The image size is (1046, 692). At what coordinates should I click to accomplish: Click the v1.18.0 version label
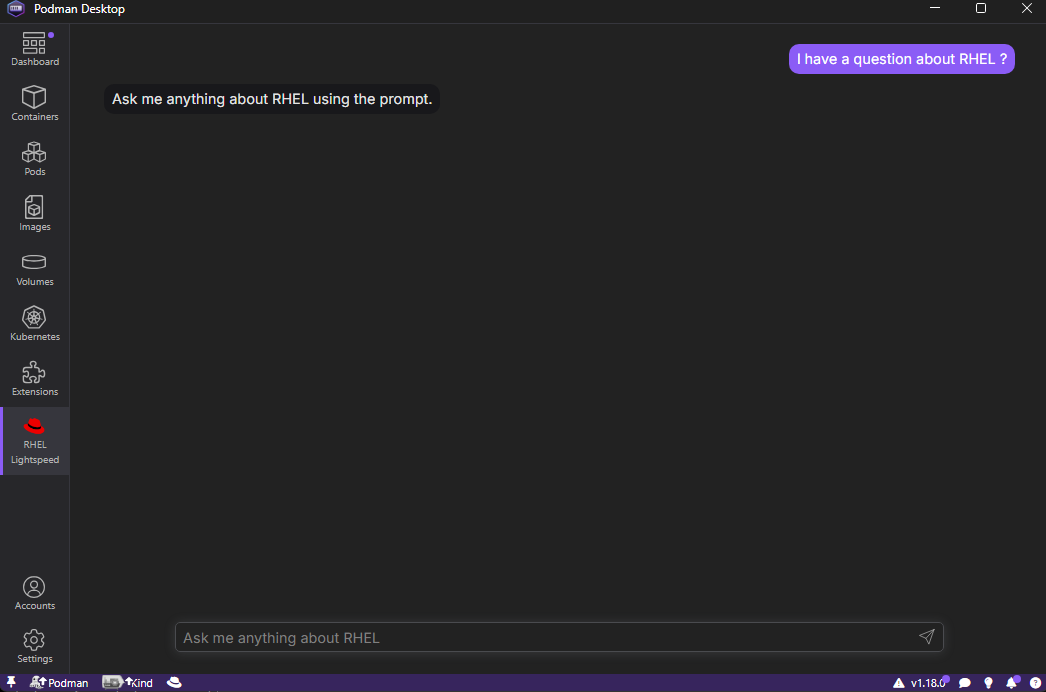pos(926,683)
